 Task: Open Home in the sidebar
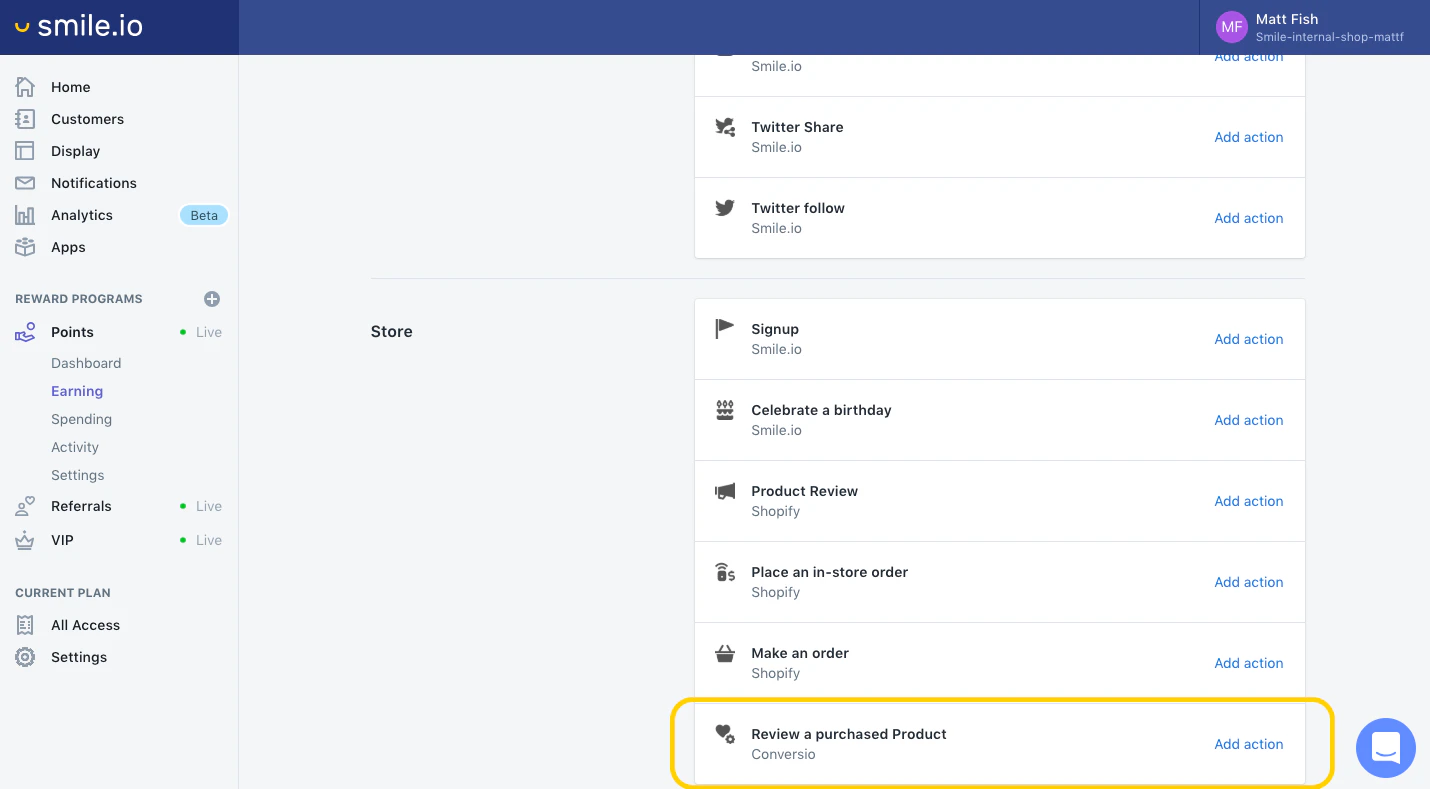click(71, 87)
